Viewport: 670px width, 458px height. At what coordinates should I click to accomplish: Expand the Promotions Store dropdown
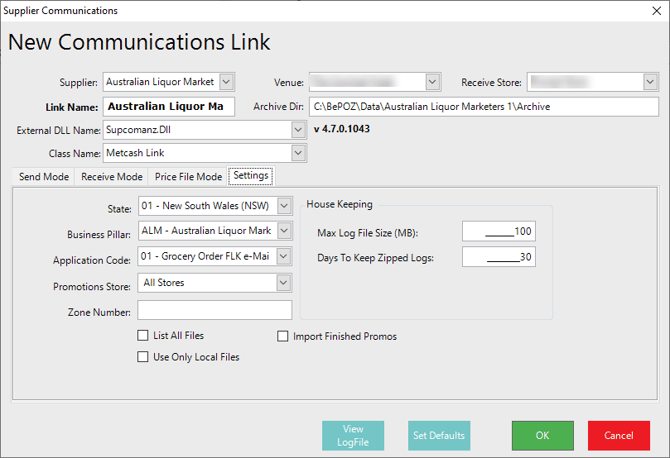tap(283, 283)
